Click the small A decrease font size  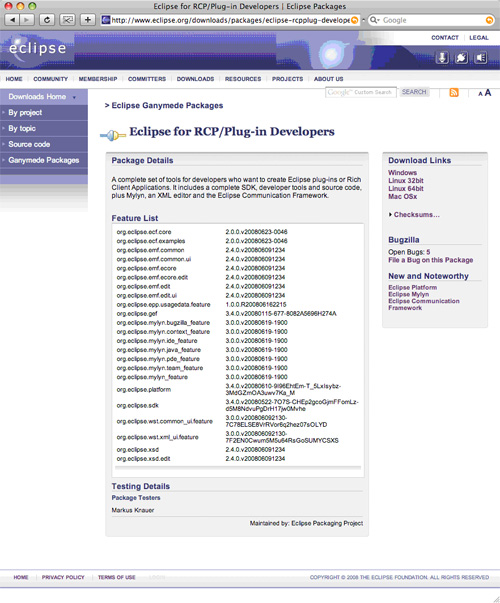point(480,94)
